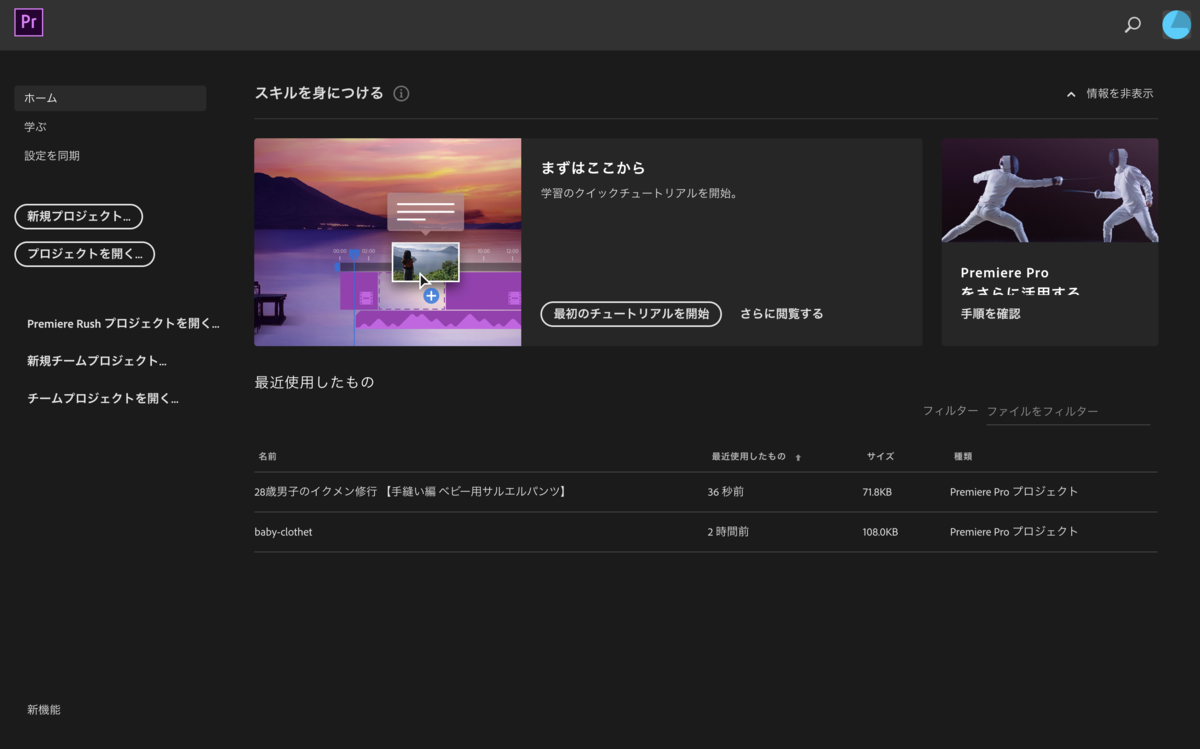Open recent project 28歳男子のイクメン修行
This screenshot has width=1200, height=749.
(x=411, y=492)
